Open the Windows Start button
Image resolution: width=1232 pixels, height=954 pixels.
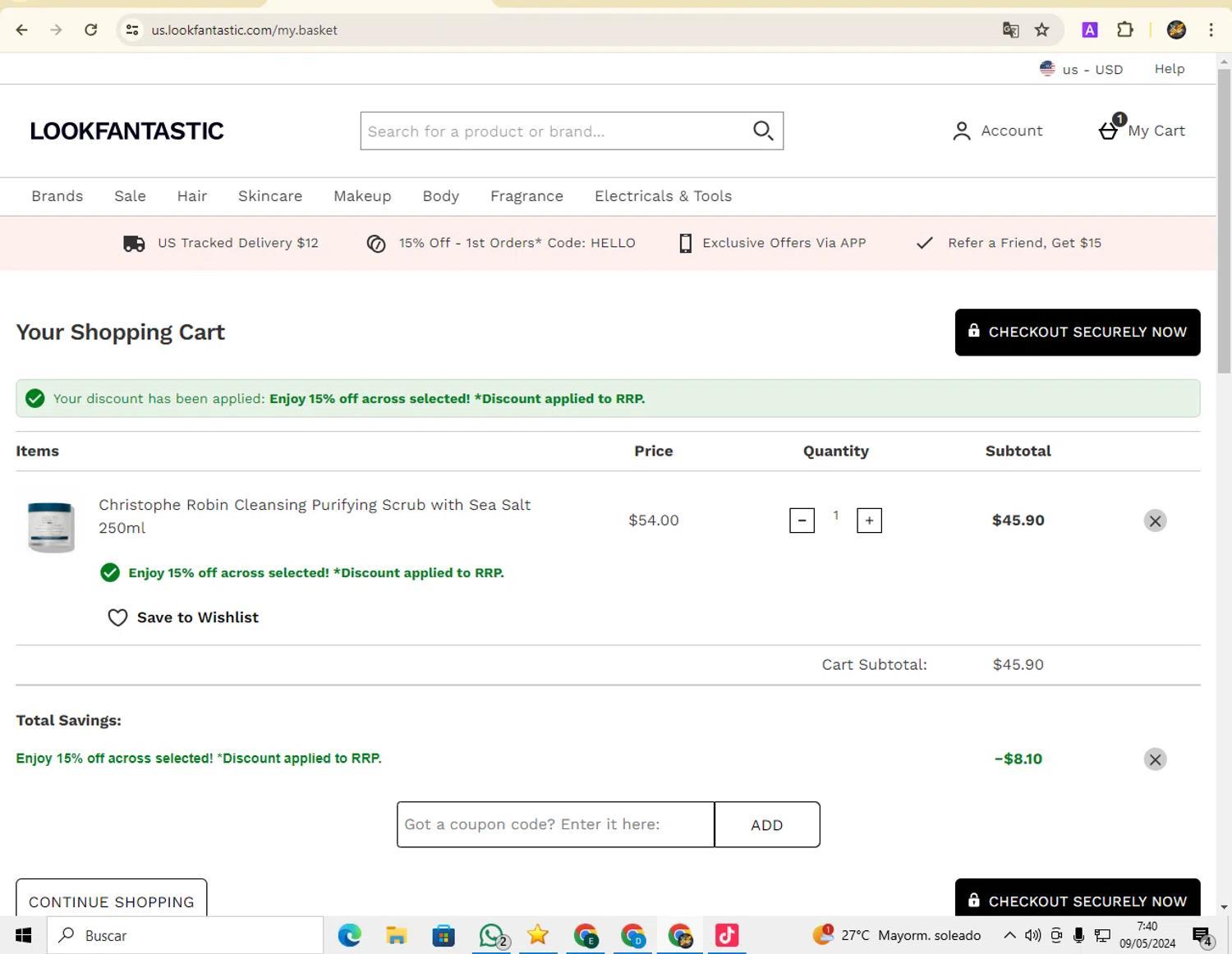[x=23, y=935]
